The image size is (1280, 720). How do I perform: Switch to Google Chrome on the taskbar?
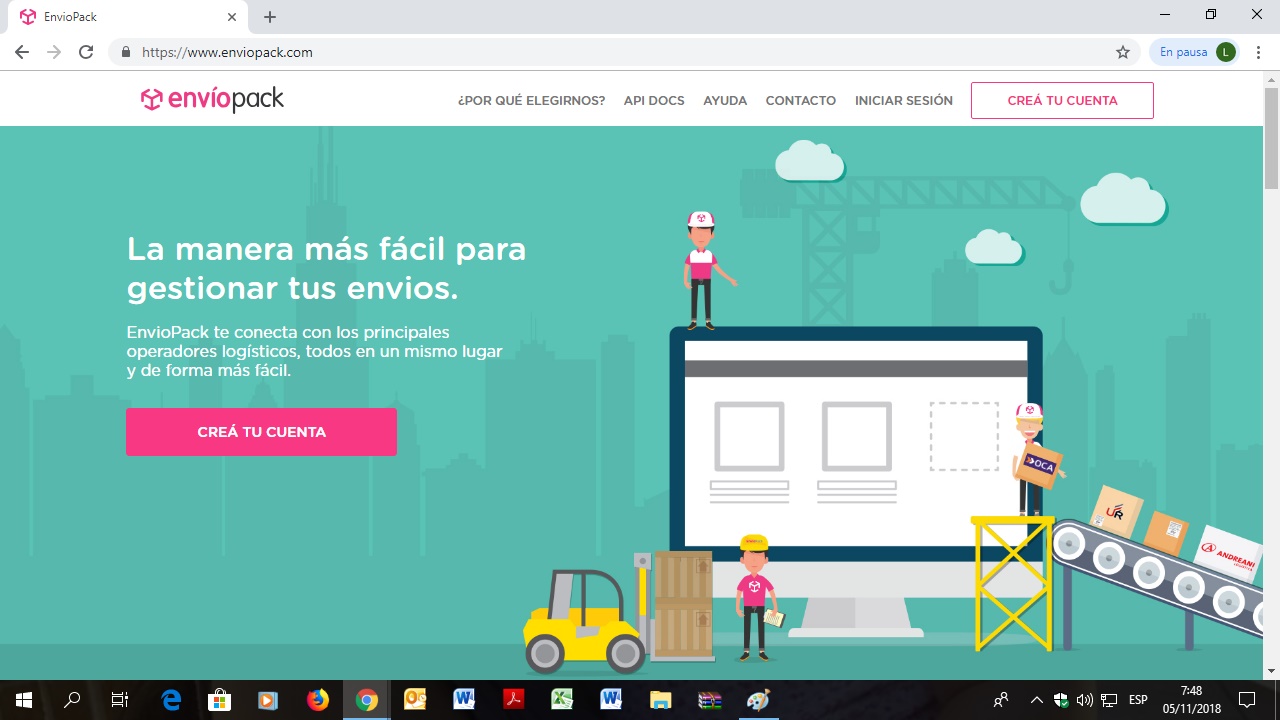click(366, 700)
